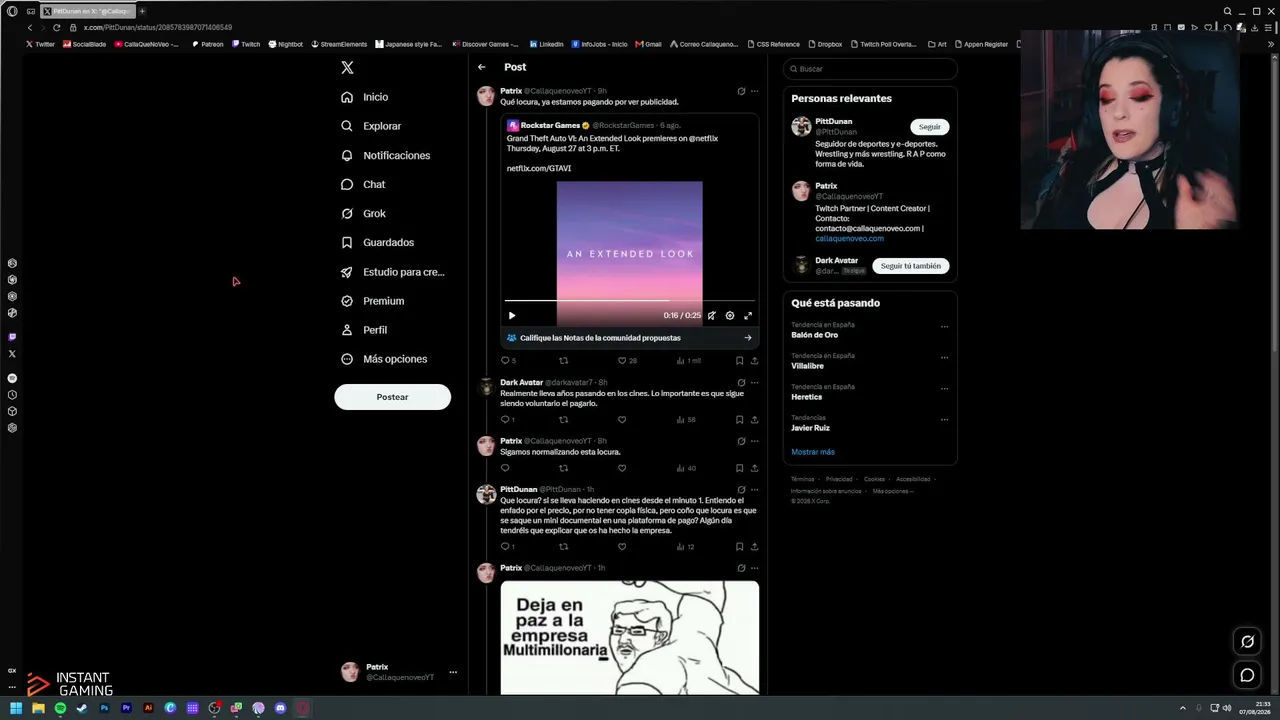Play the Extended Look video
The width and height of the screenshot is (1280, 720).
tap(512, 315)
